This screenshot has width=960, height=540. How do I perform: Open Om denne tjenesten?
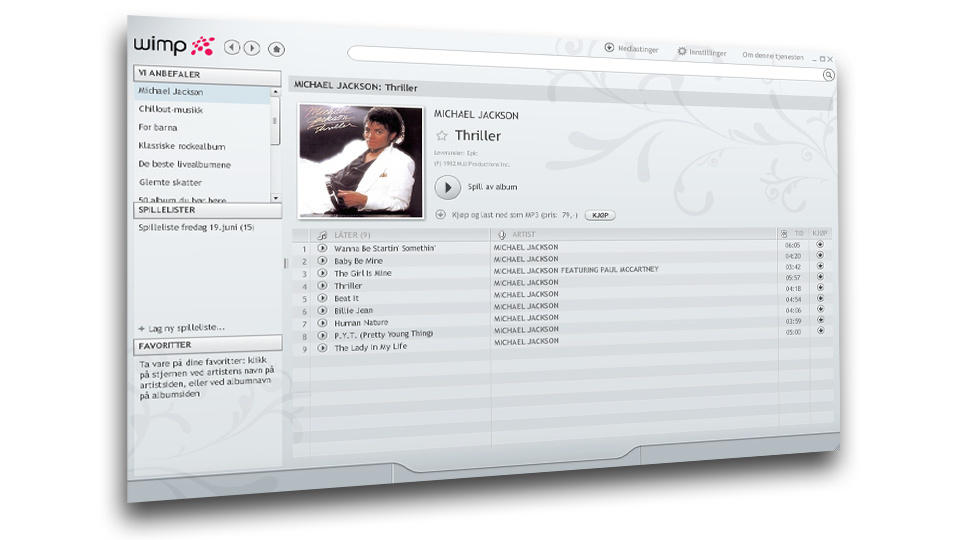click(x=773, y=56)
